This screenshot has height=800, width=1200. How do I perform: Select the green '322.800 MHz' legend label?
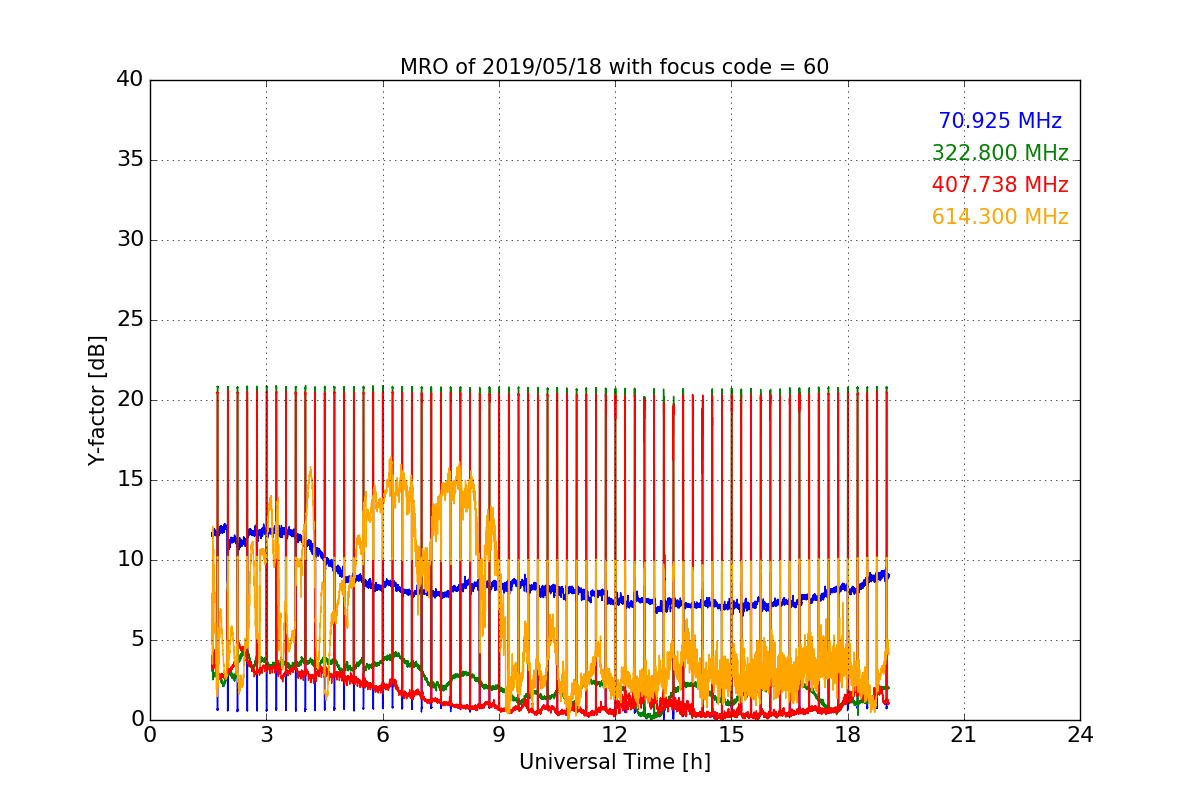coord(1000,153)
